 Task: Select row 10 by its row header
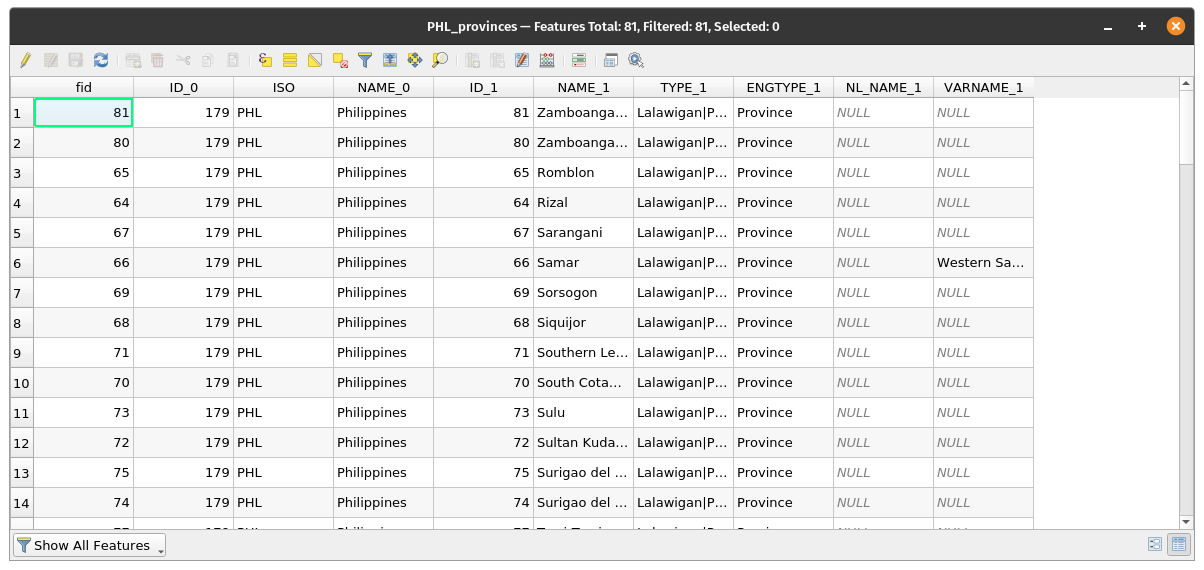point(22,383)
